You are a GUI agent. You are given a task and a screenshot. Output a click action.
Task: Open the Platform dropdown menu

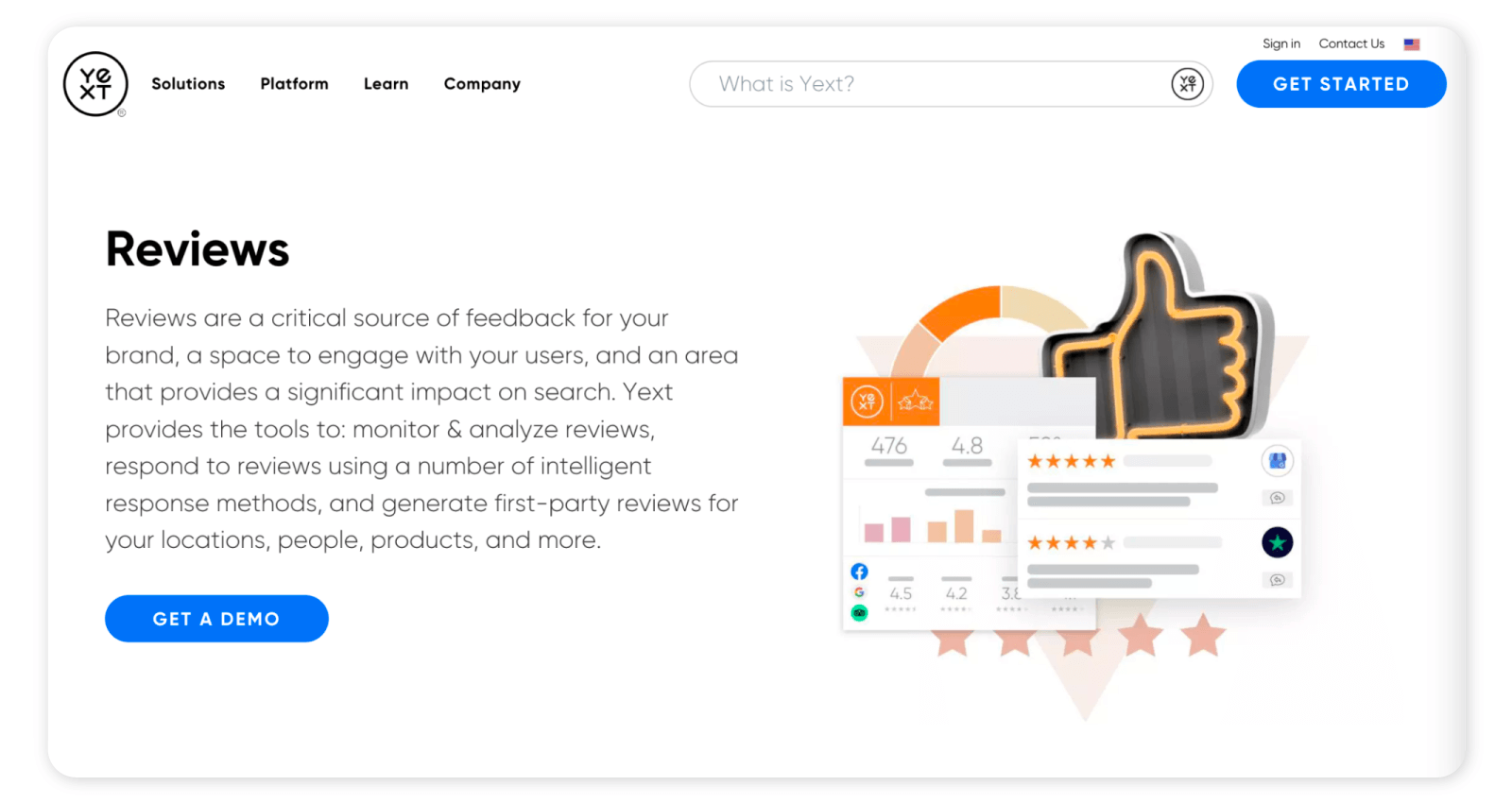(x=294, y=84)
